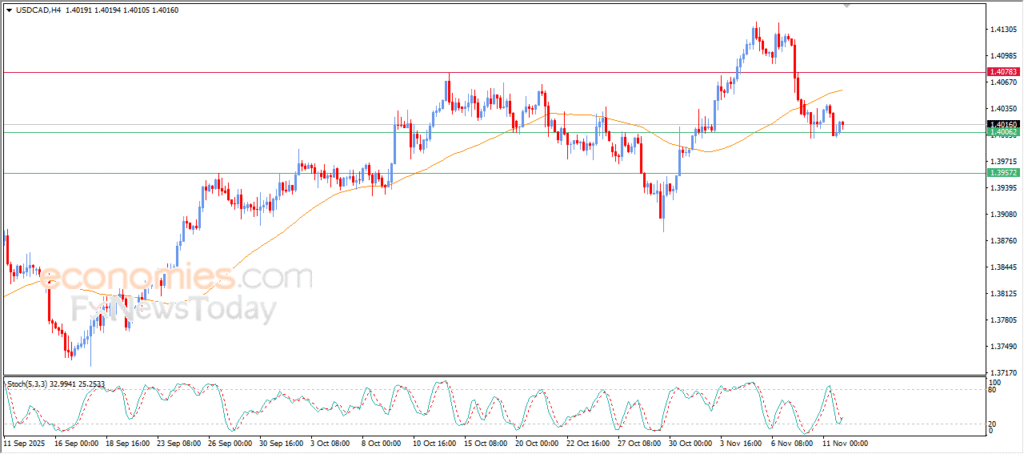Click the 1.38760 price axis value

point(1004,241)
